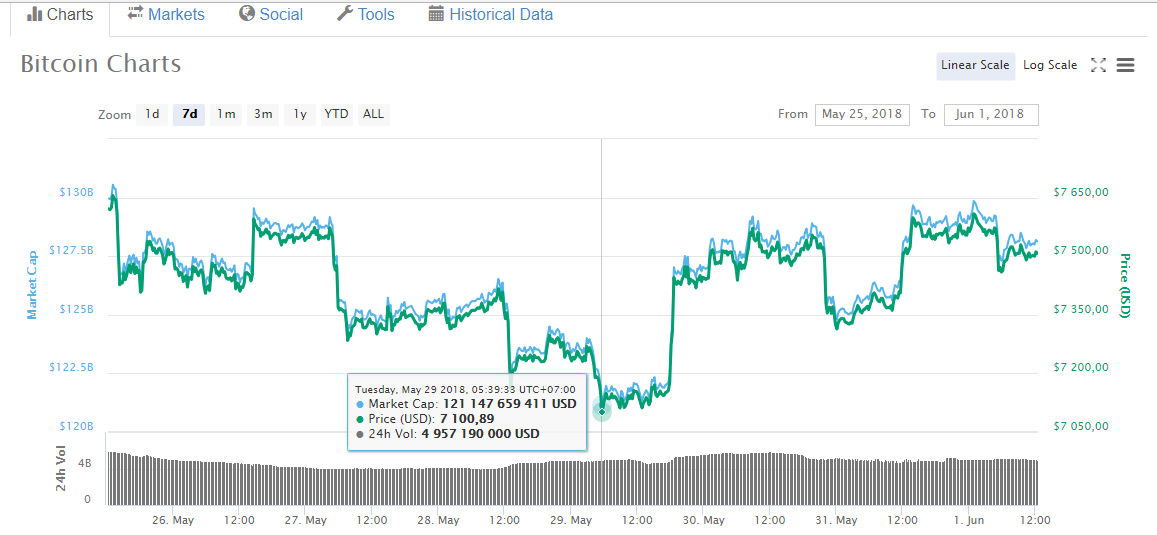Open the Historical Data tab

tap(491, 14)
